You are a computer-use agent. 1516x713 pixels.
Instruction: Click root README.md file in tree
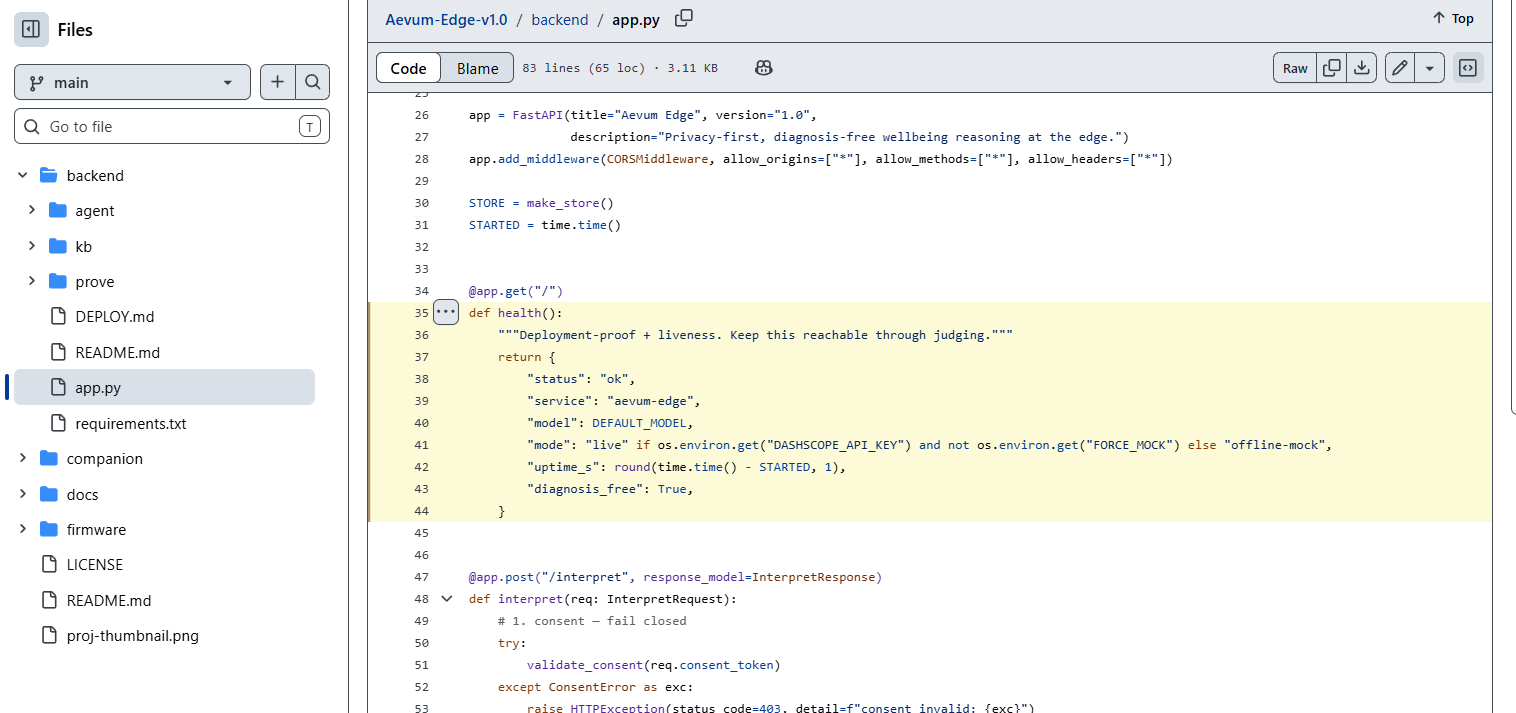click(109, 600)
